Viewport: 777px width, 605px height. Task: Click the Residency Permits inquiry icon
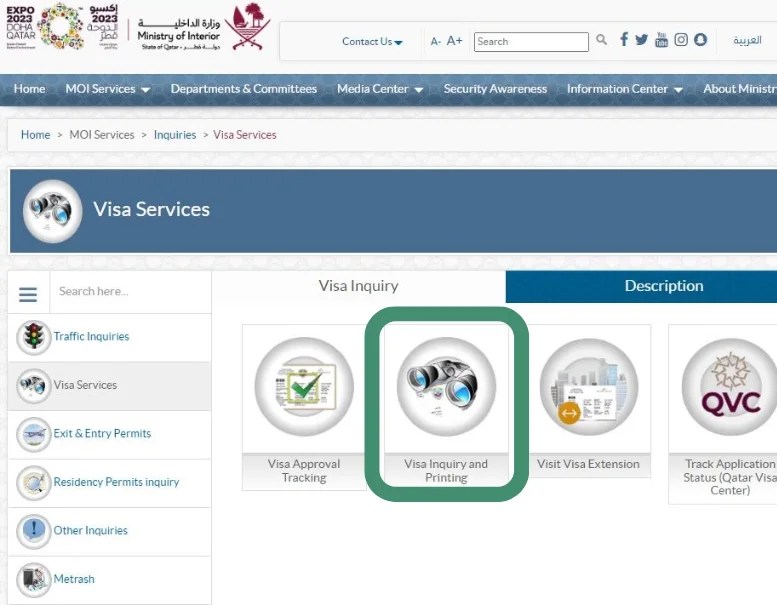click(34, 483)
